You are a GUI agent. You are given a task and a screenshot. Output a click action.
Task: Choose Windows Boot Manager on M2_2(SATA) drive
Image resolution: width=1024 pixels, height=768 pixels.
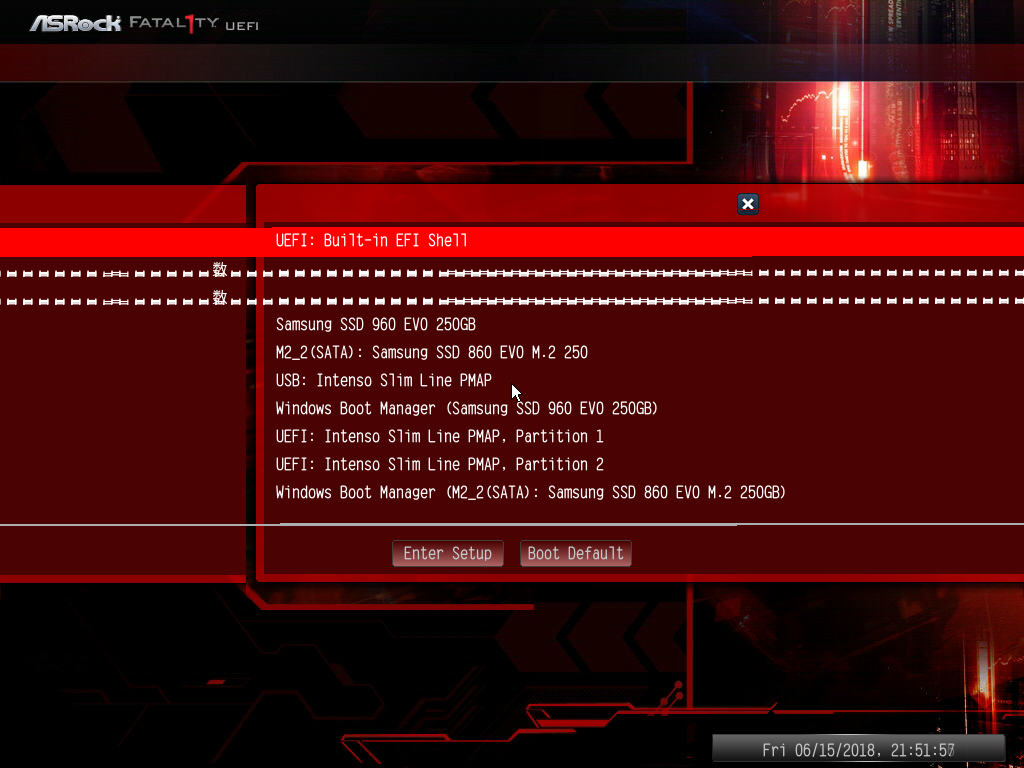coord(530,492)
